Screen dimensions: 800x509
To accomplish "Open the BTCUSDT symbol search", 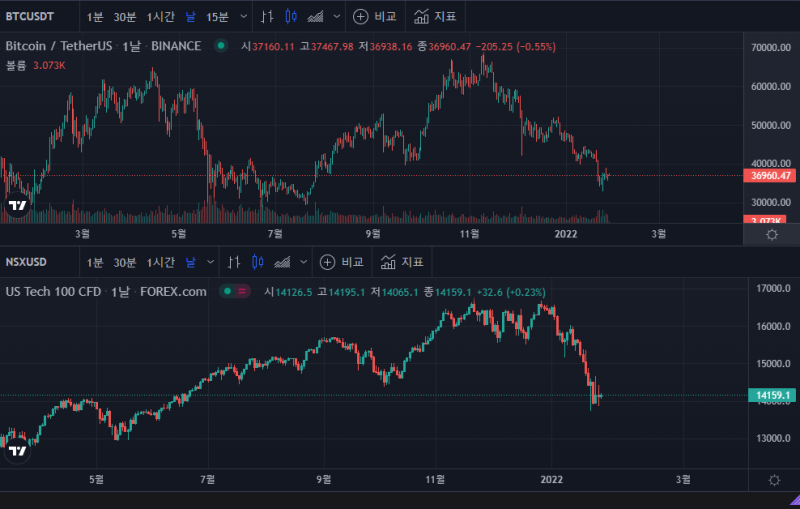I will coord(30,16).
